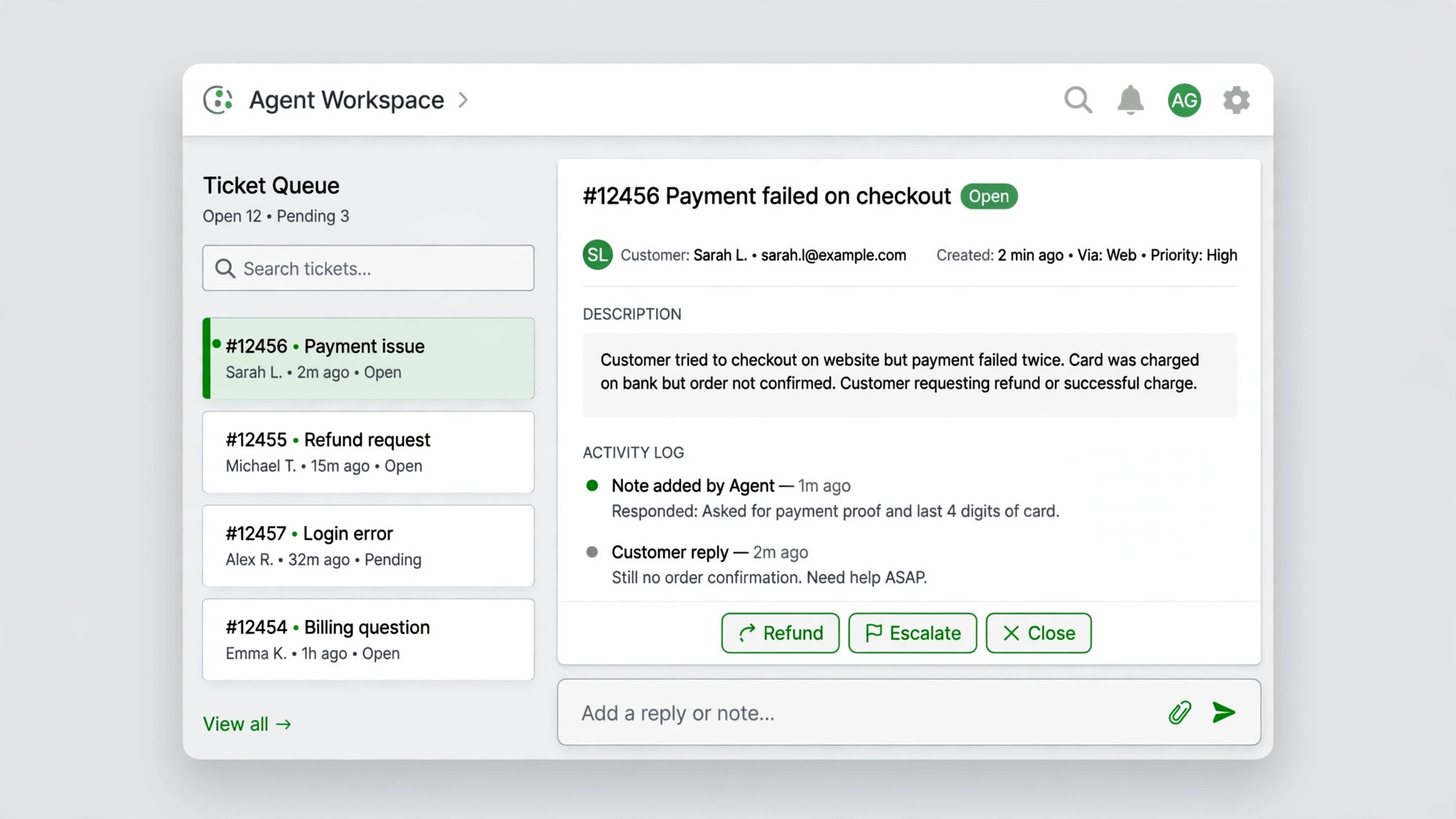The width and height of the screenshot is (1456, 819).
Task: Click the description text about checkout failure
Action: coord(899,372)
